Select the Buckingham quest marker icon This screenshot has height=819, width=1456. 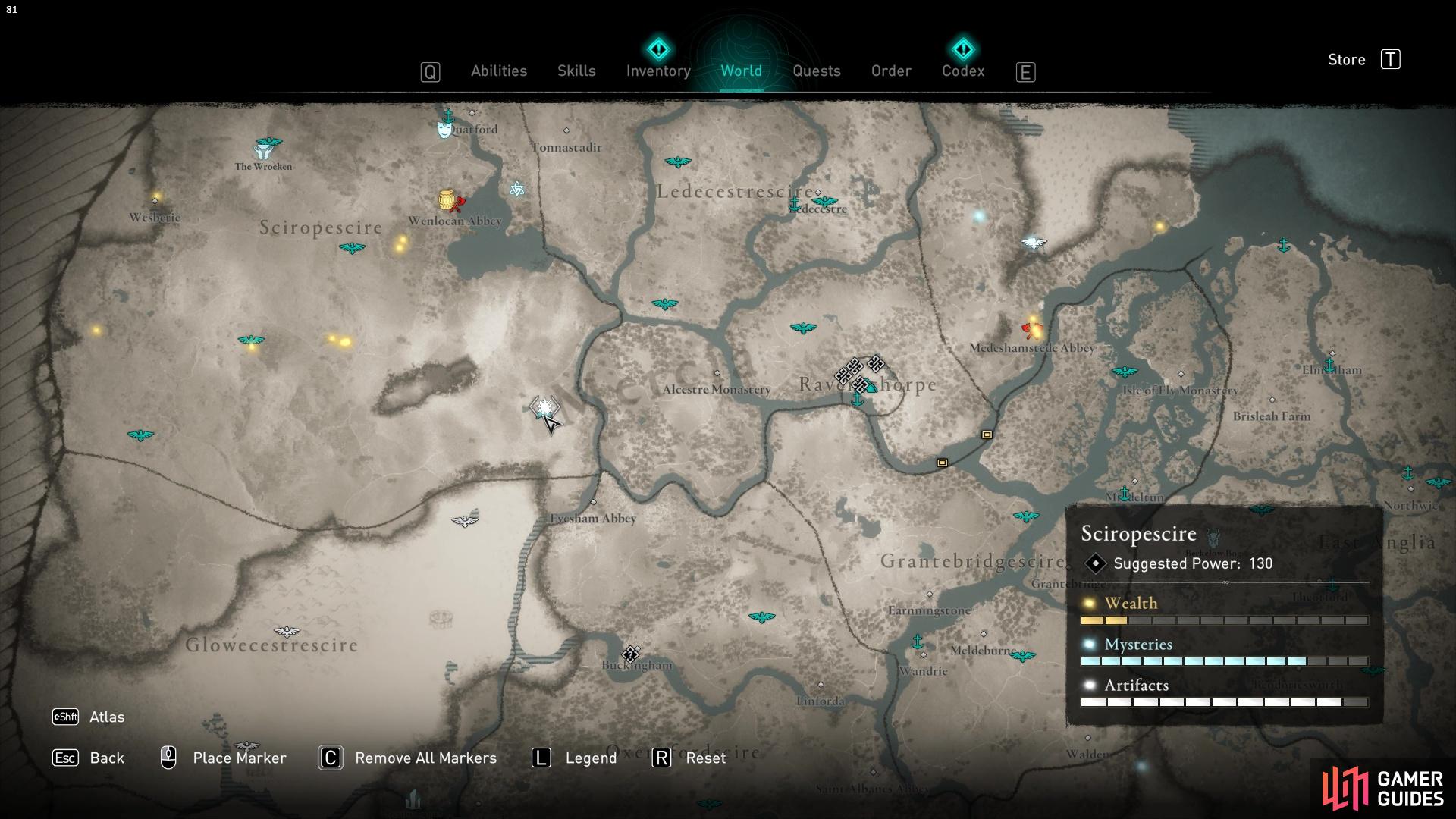pyautogui.click(x=630, y=654)
